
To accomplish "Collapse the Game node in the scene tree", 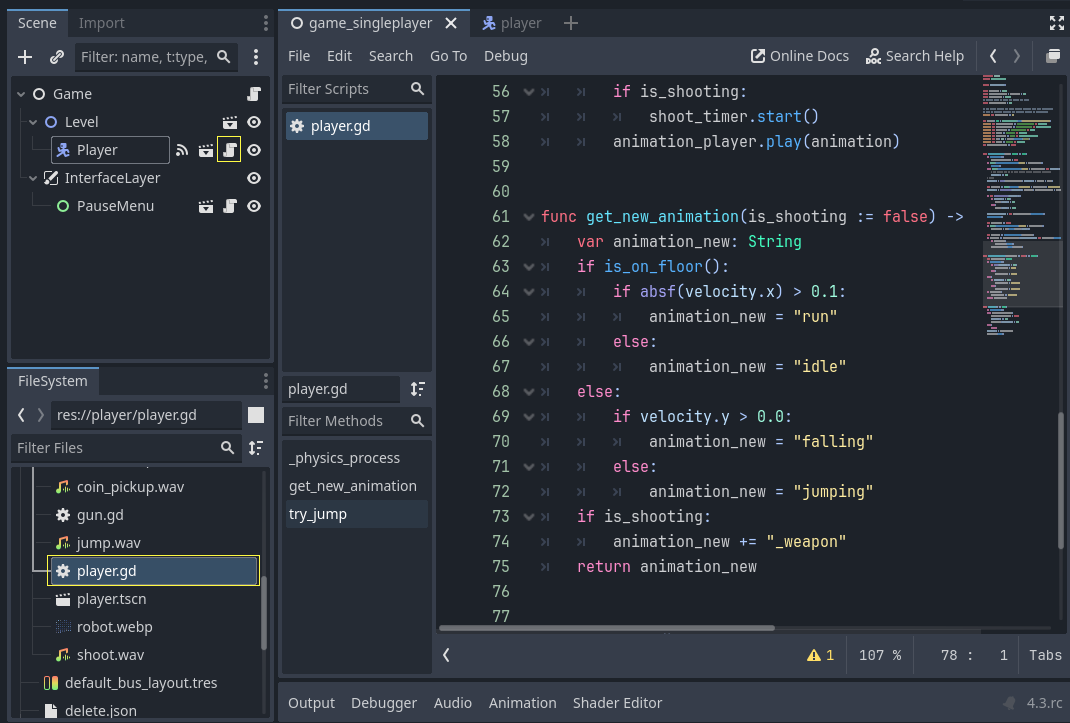I will pyautogui.click(x=21, y=93).
